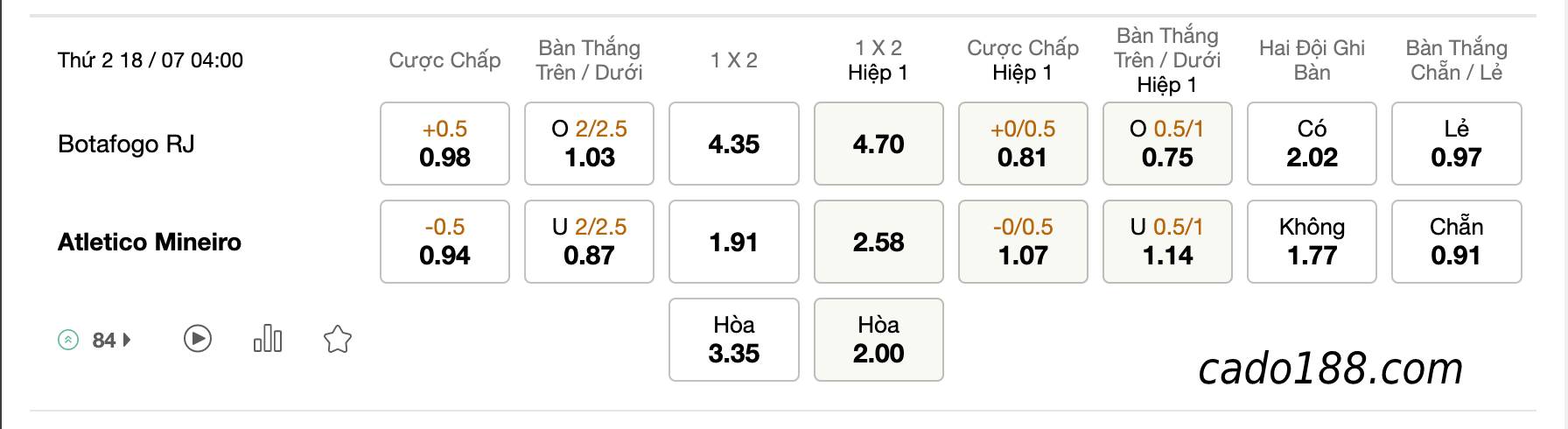Pick Over 2/2.5 goals at 1.03
The height and width of the screenshot is (429, 1568).
589,144
